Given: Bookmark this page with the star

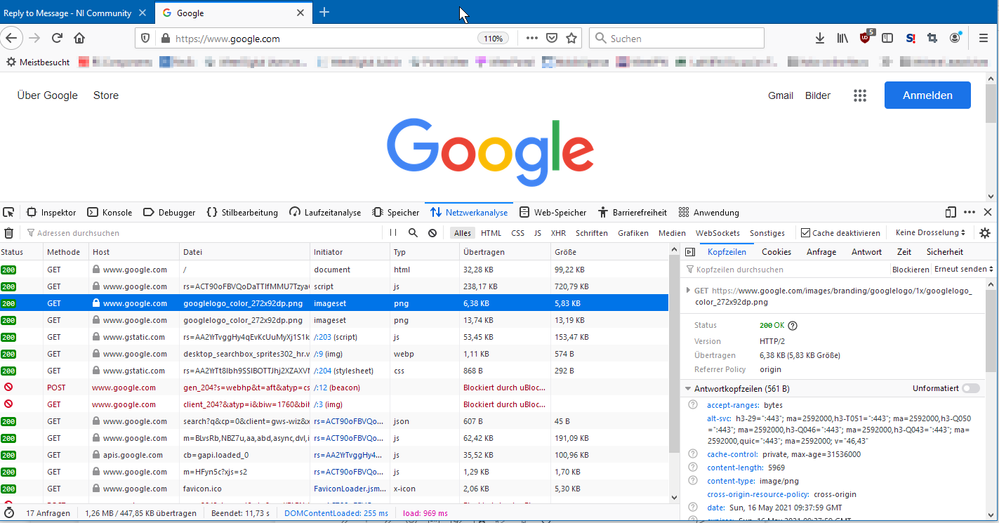Looking at the screenshot, I should (571, 38).
